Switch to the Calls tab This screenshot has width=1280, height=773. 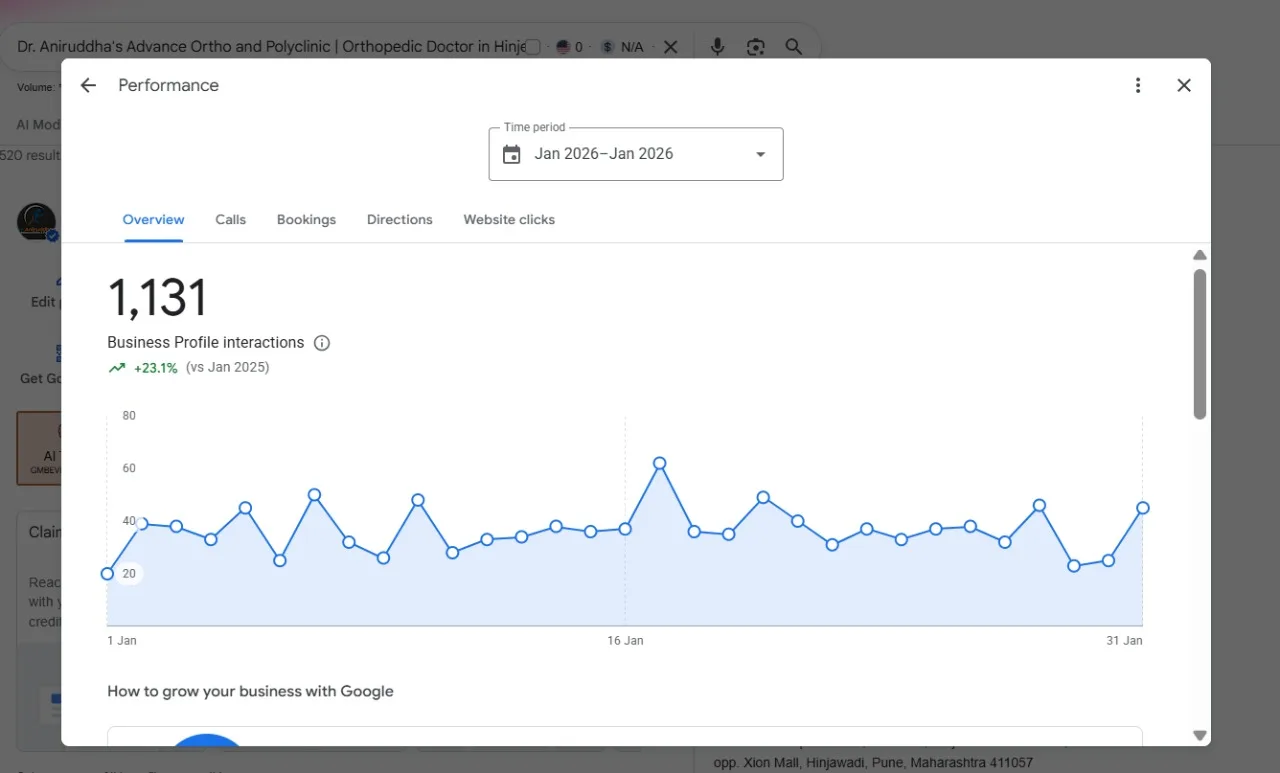pos(230,219)
